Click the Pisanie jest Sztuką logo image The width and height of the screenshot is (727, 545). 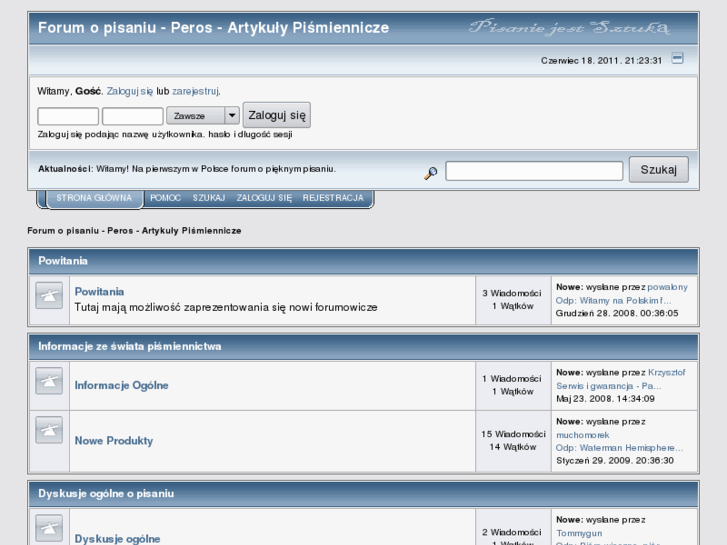[x=569, y=27]
